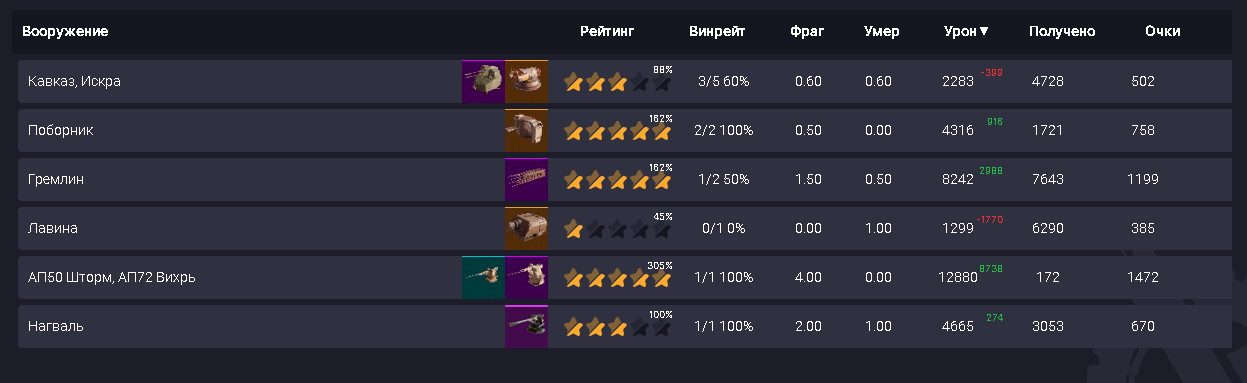Click the sort arrow beside Урон

(984, 31)
